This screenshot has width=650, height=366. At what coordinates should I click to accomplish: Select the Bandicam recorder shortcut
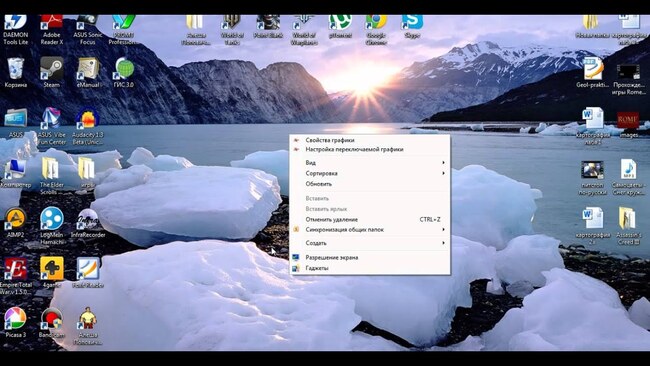tap(52, 322)
